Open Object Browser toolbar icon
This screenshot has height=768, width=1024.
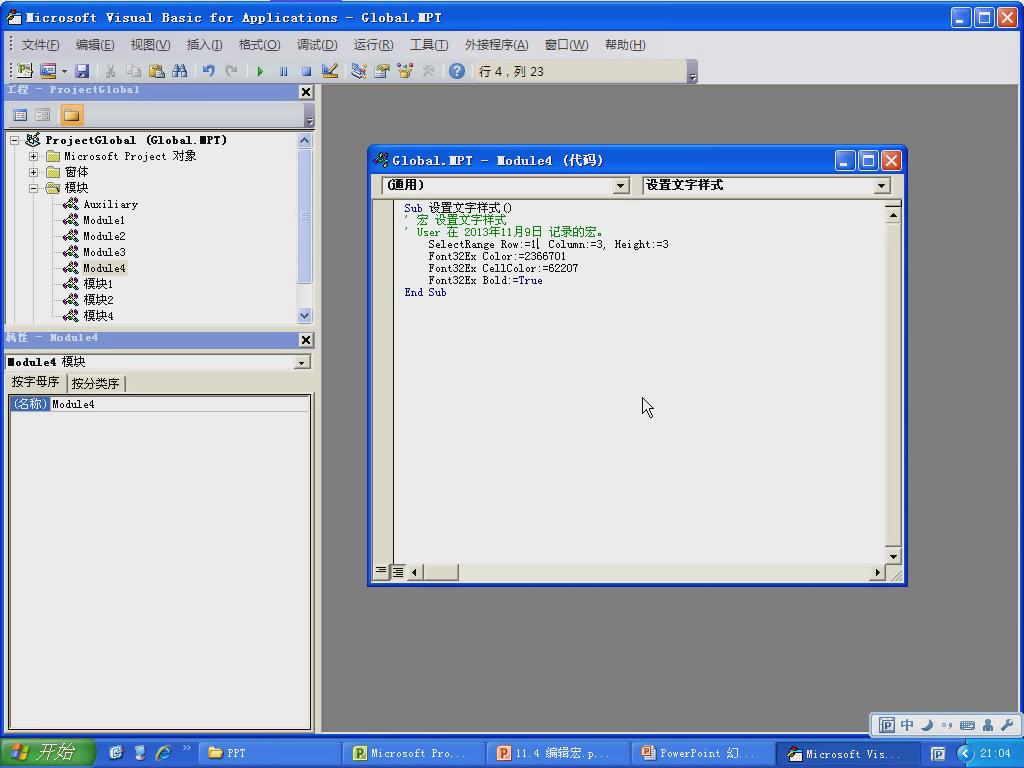point(405,71)
